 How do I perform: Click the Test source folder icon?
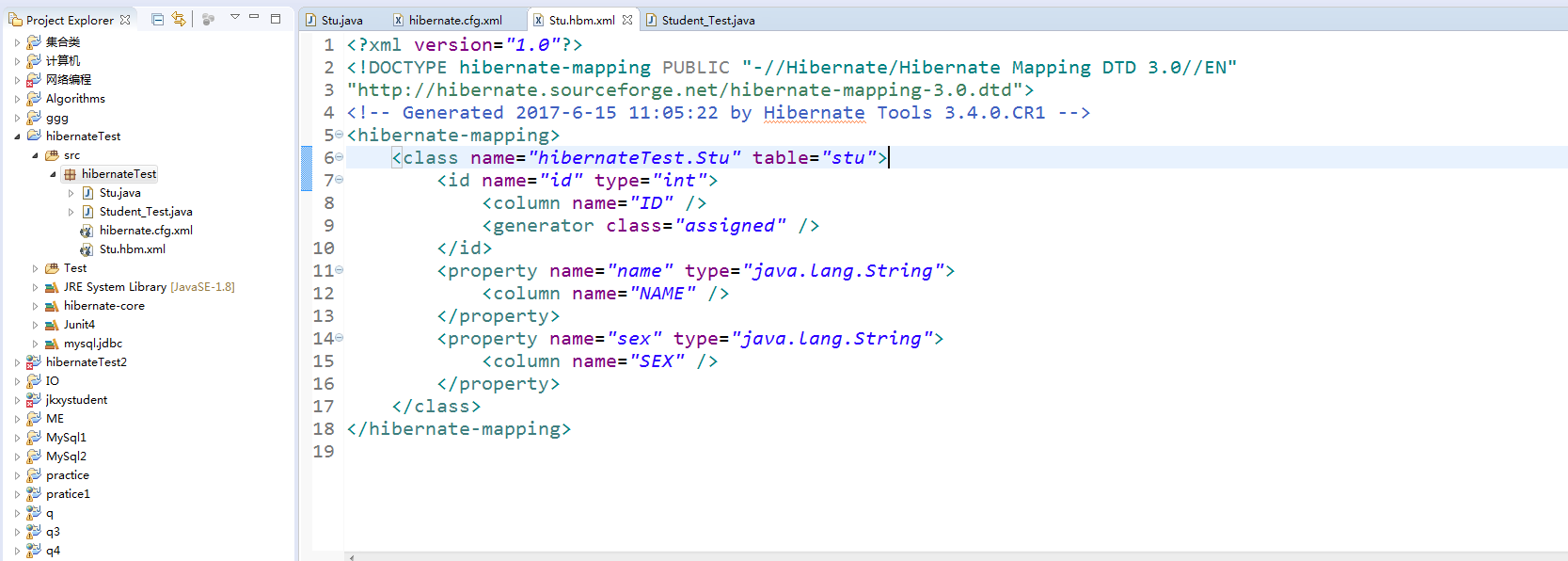(52, 268)
